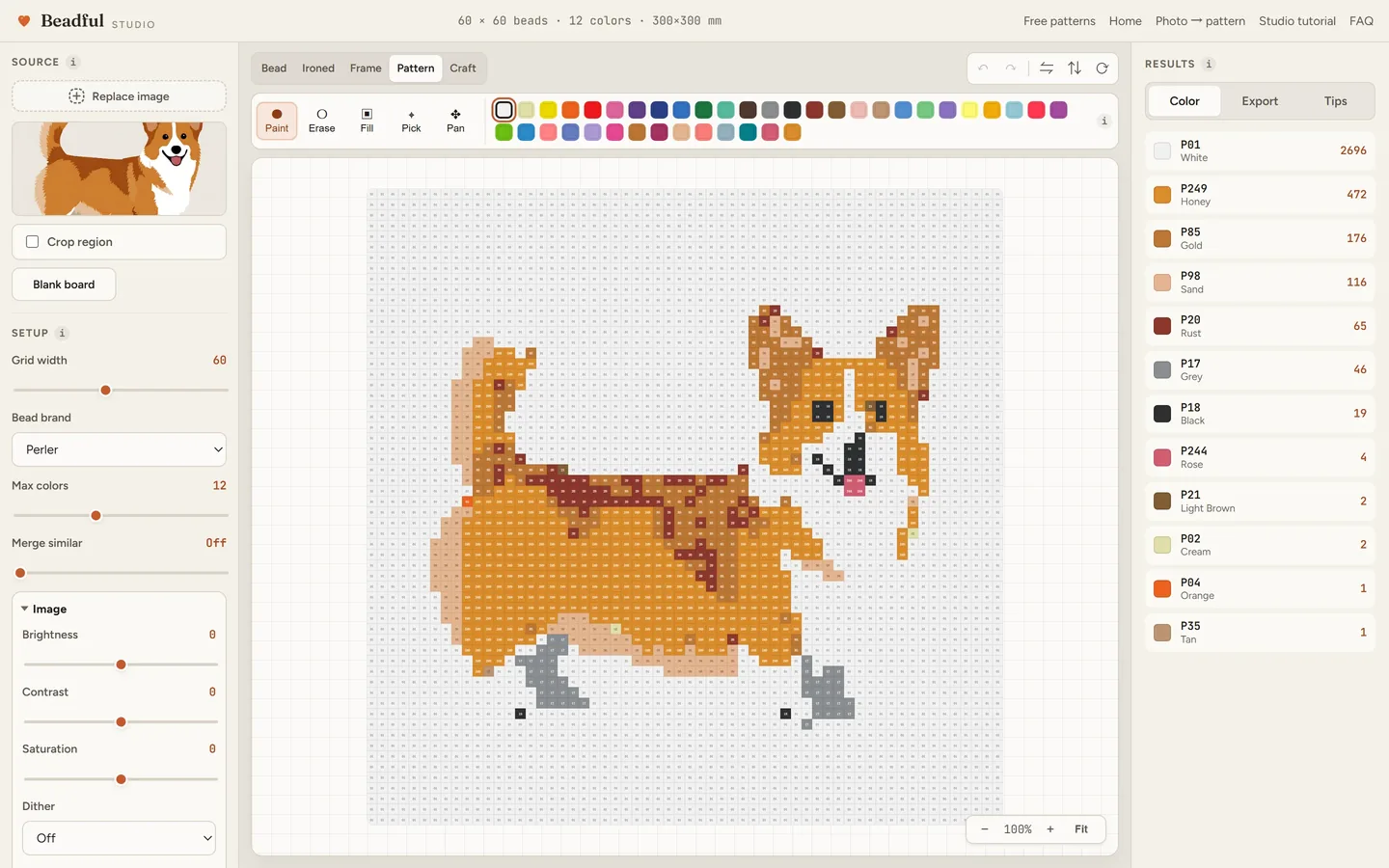
Task: Select the P18 Black color row
Action: 1260,414
